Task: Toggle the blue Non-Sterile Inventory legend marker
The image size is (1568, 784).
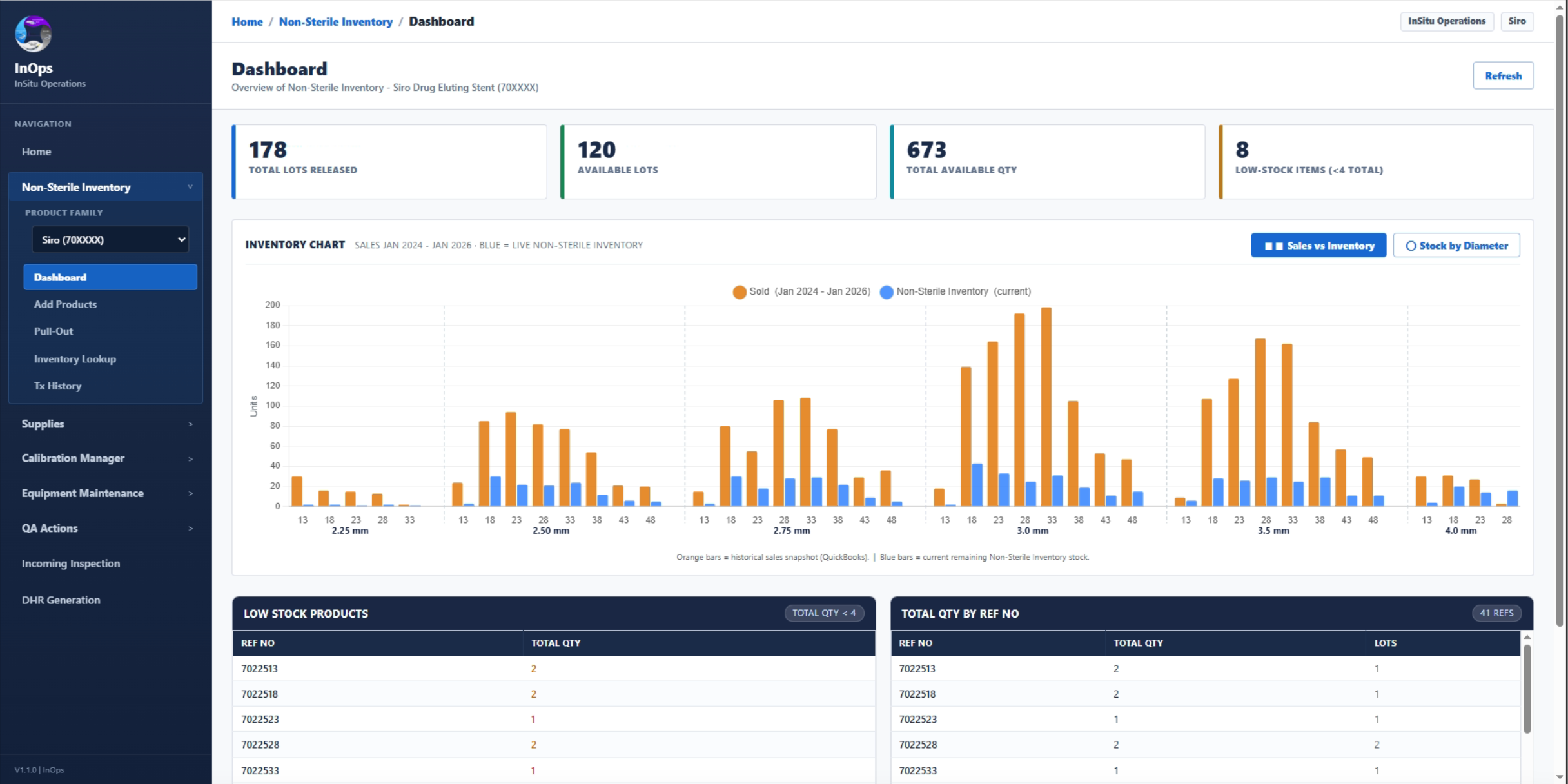Action: click(887, 292)
